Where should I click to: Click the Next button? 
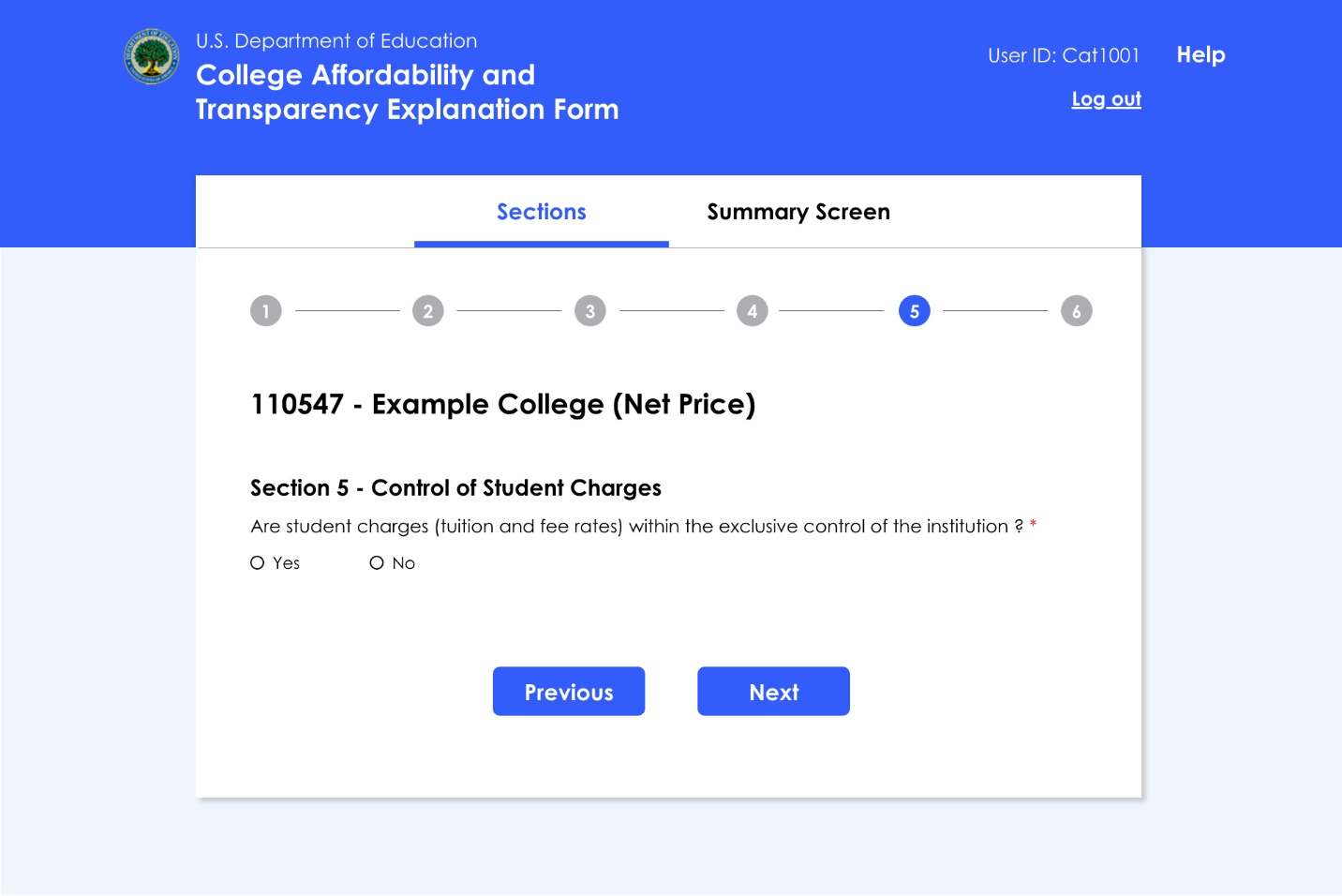point(773,692)
